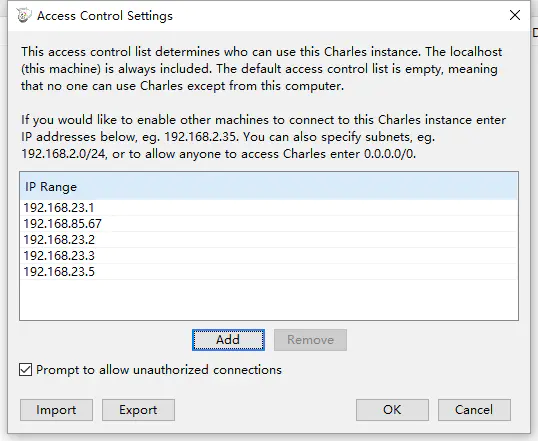Click empty space below the IP list entries
The image size is (538, 441).
tap(269, 300)
